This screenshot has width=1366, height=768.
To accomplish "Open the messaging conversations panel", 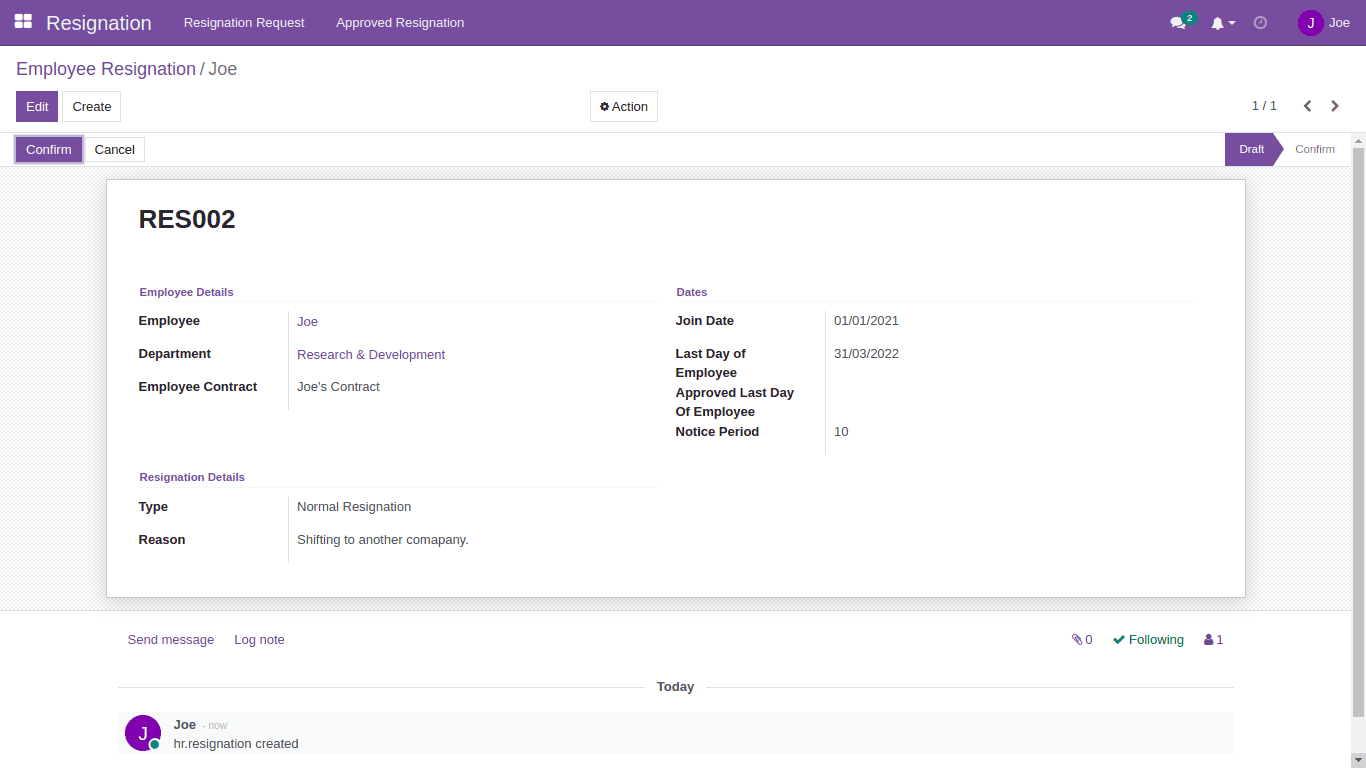I will [1177, 22].
